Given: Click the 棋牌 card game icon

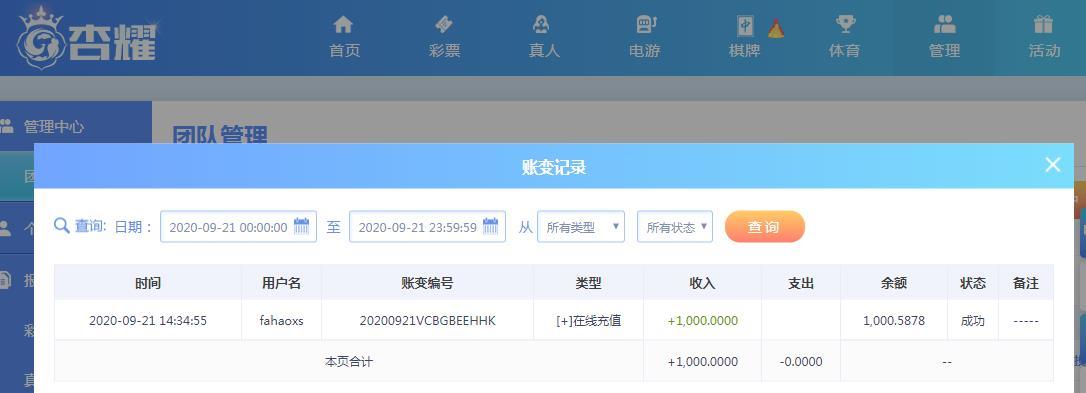Looking at the screenshot, I should point(745,26).
